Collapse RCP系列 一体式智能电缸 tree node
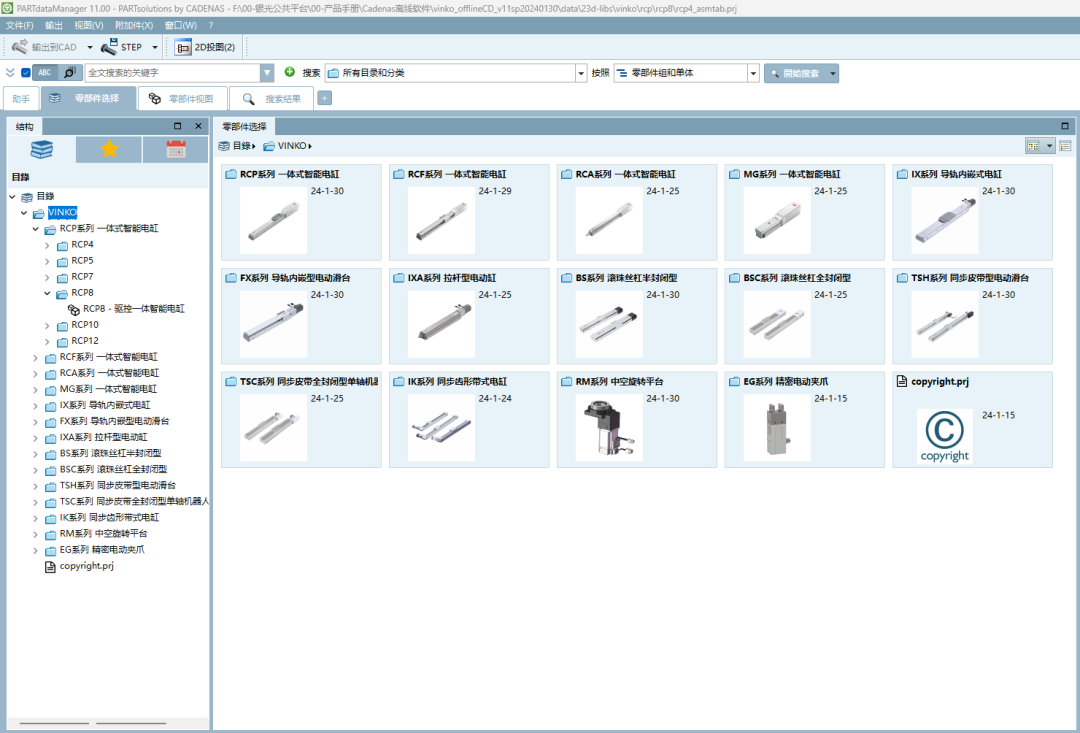The width and height of the screenshot is (1080, 733). (x=36, y=229)
